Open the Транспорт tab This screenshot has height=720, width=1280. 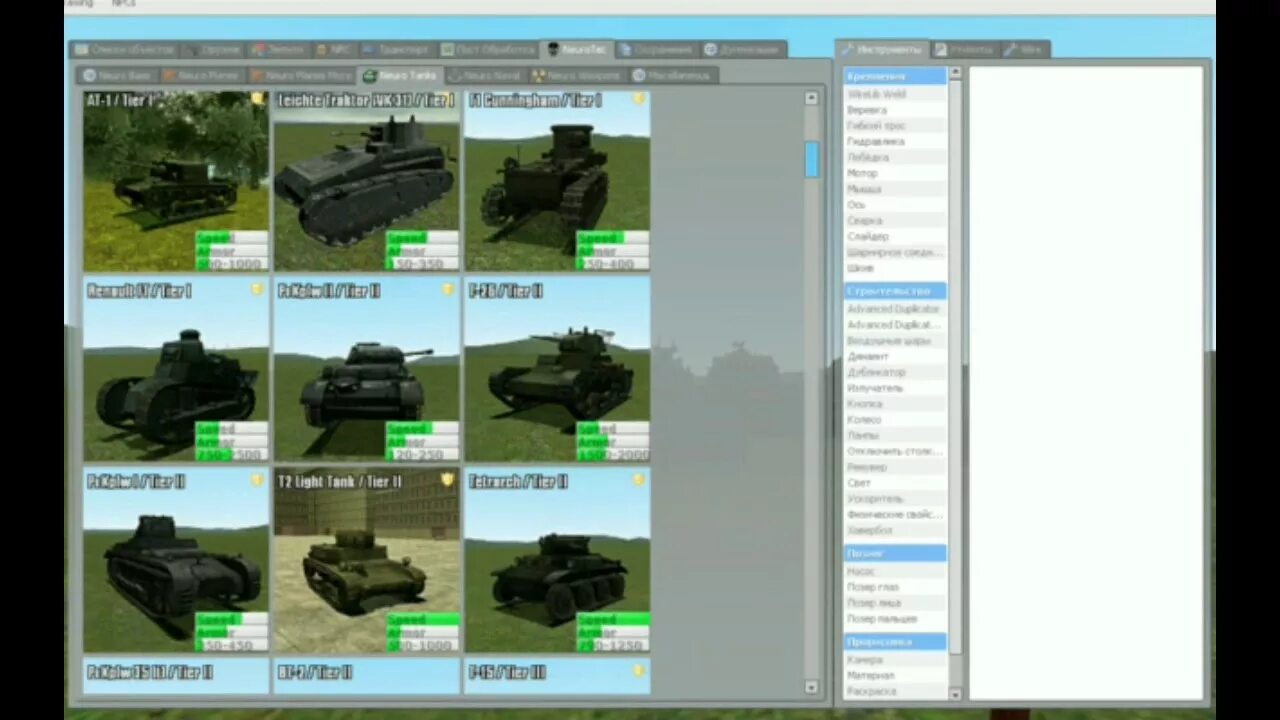pos(396,49)
